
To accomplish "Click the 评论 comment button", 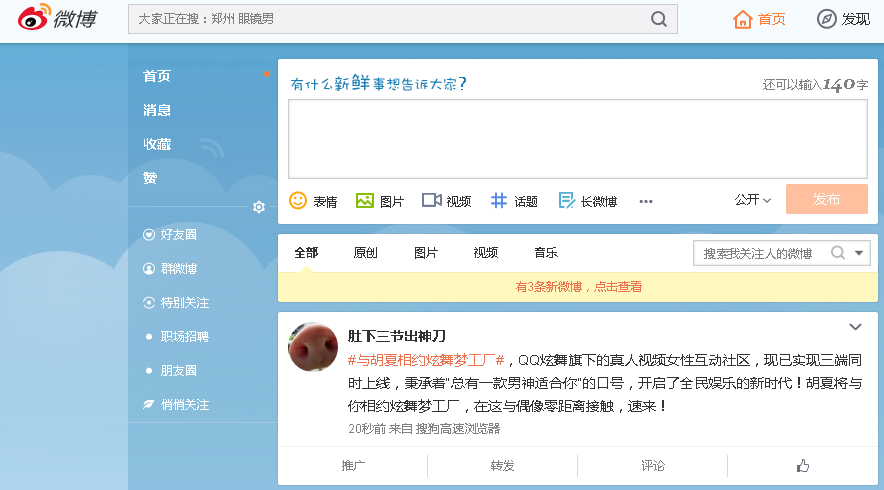I will (653, 466).
